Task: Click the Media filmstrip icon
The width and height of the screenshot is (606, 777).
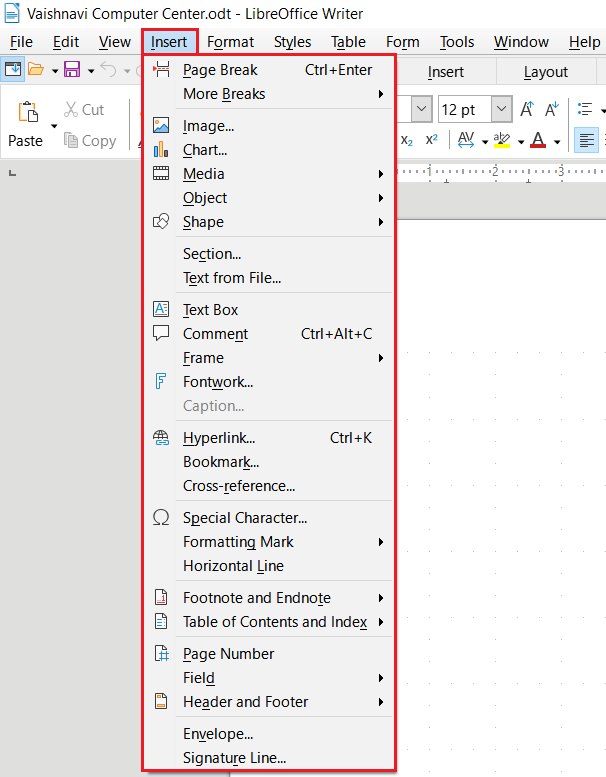Action: coord(161,173)
